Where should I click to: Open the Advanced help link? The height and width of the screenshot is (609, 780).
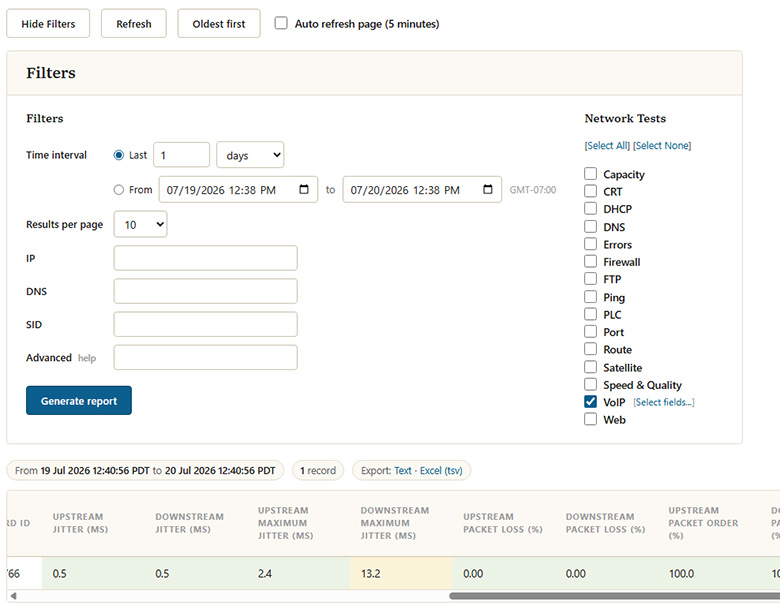click(x=87, y=358)
